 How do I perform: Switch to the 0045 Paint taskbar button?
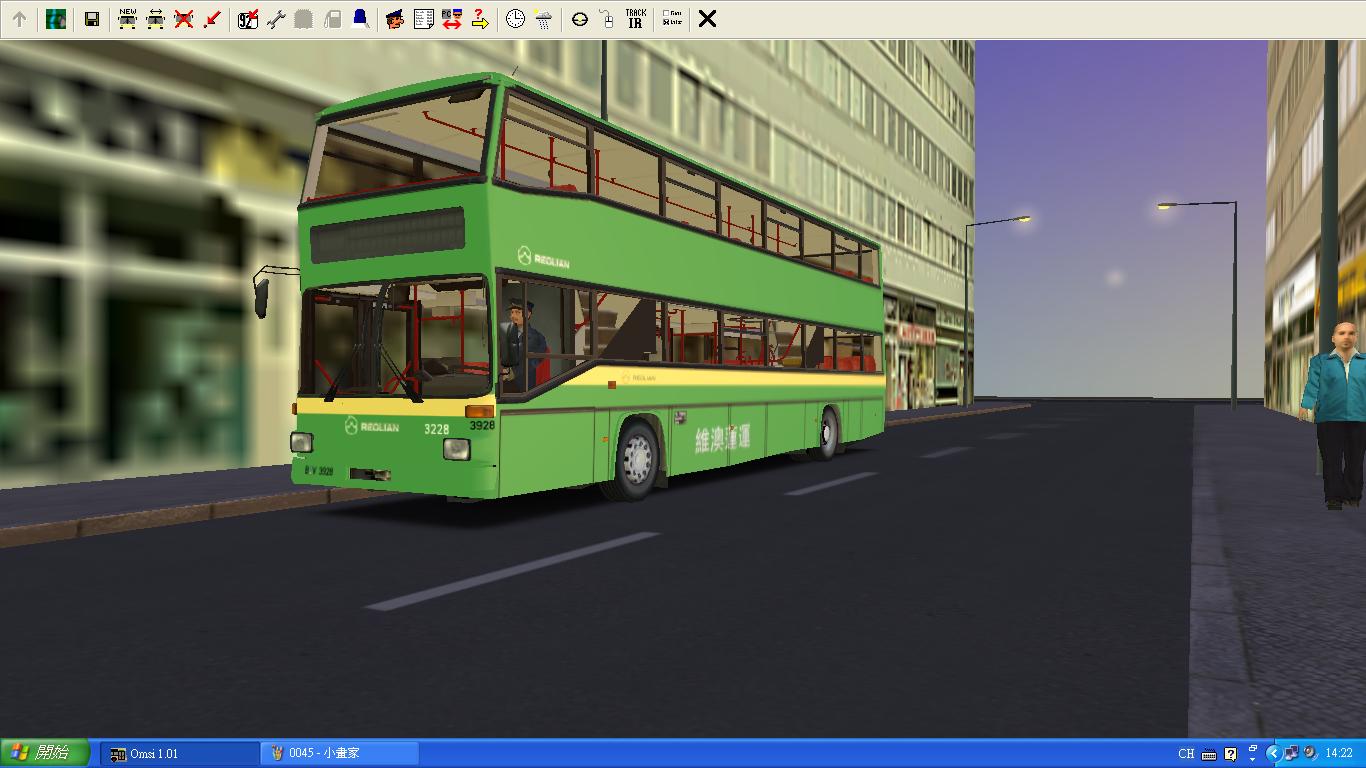pos(340,753)
